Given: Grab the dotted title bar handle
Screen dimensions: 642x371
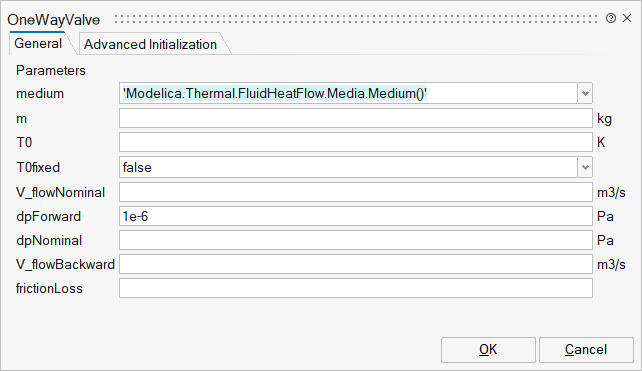Looking at the screenshot, I should pyautogui.click(x=356, y=19).
